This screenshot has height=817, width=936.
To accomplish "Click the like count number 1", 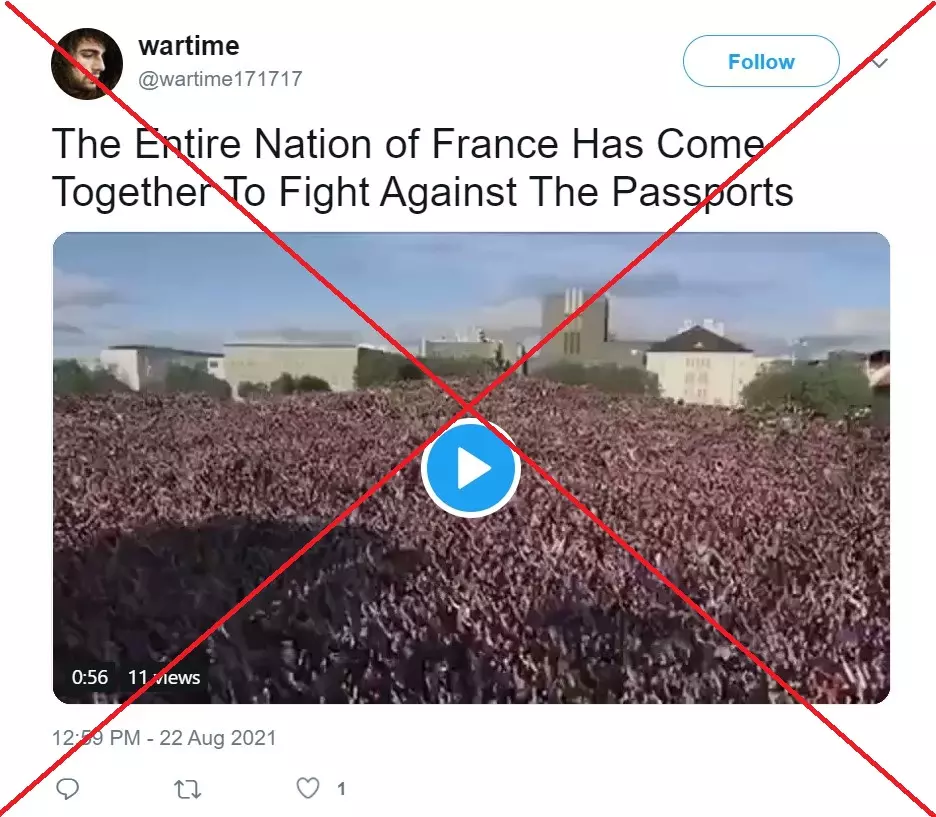I will pos(341,789).
